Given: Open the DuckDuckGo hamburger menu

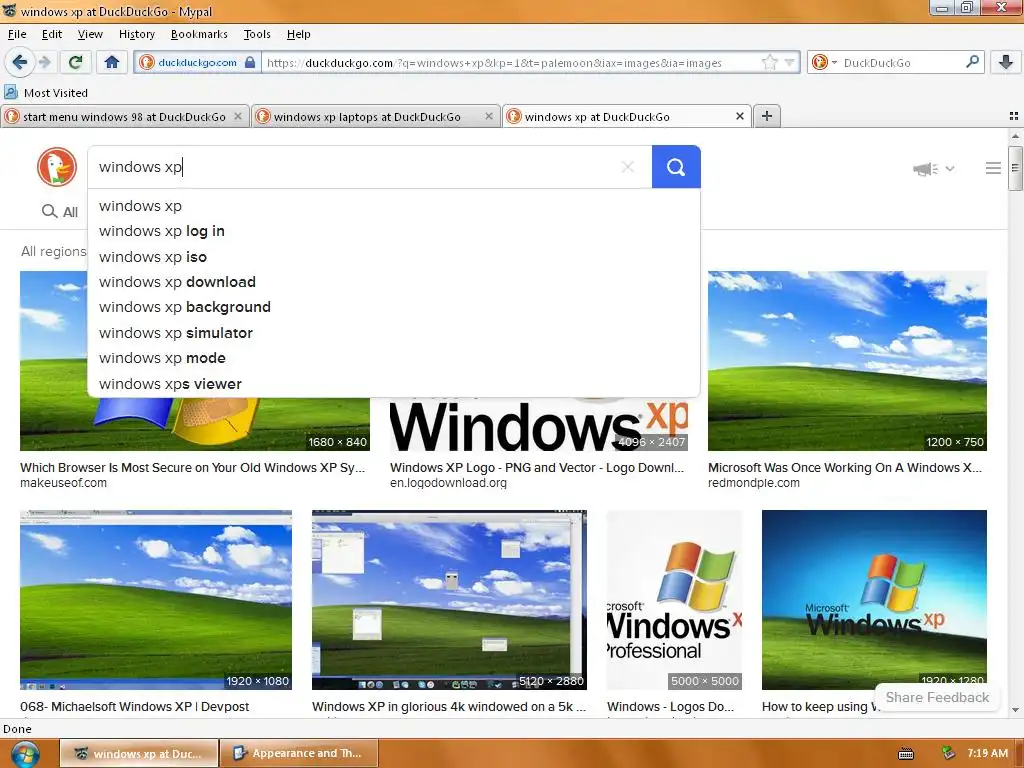Looking at the screenshot, I should [x=993, y=168].
